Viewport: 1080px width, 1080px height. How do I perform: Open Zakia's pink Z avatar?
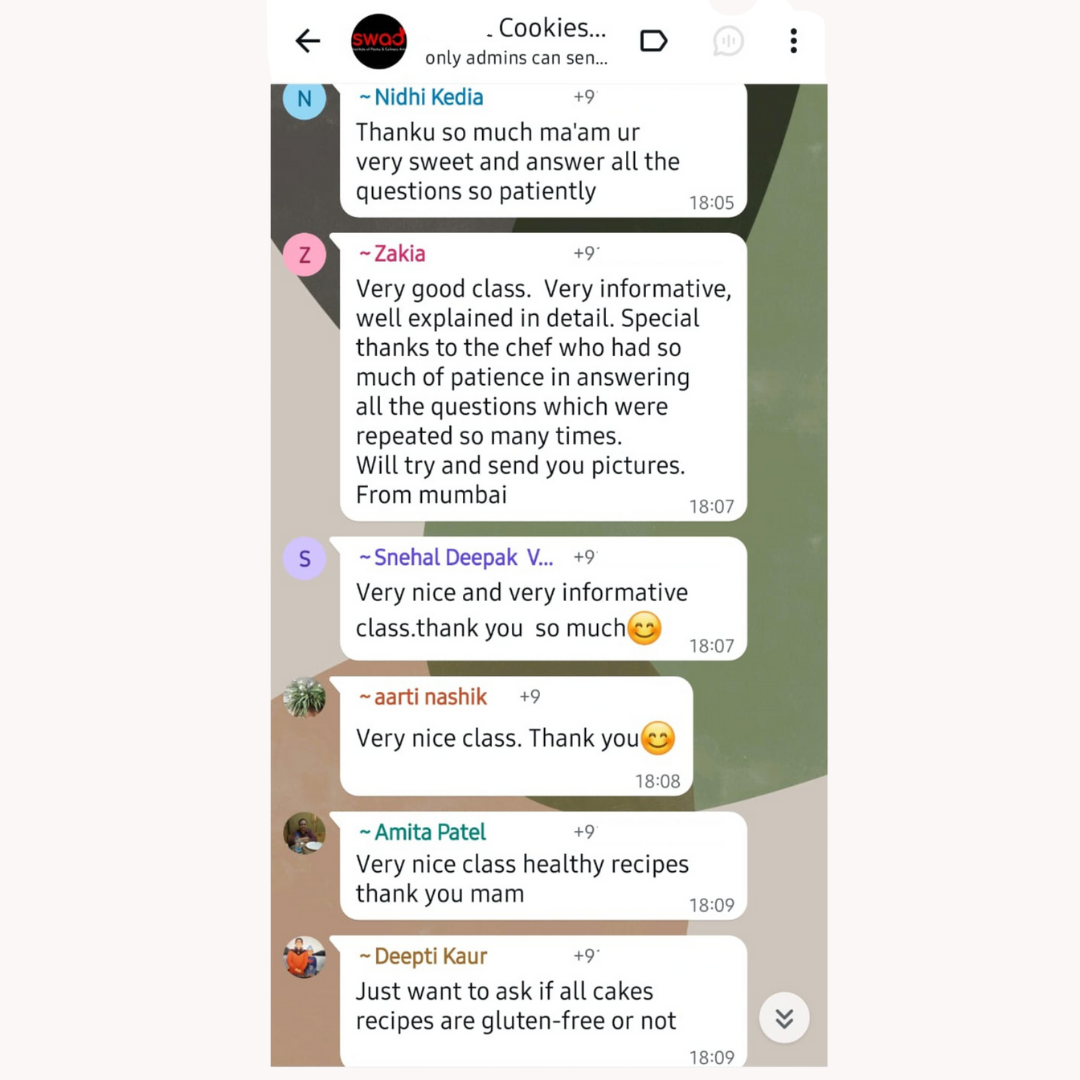click(304, 255)
